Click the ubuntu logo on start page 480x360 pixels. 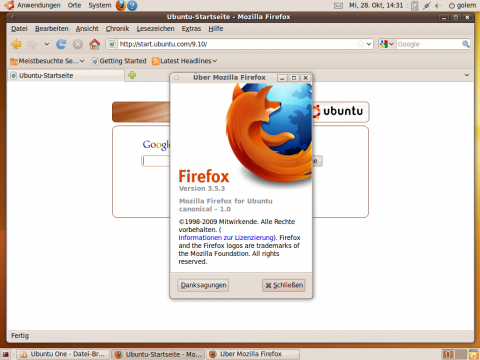click(339, 111)
